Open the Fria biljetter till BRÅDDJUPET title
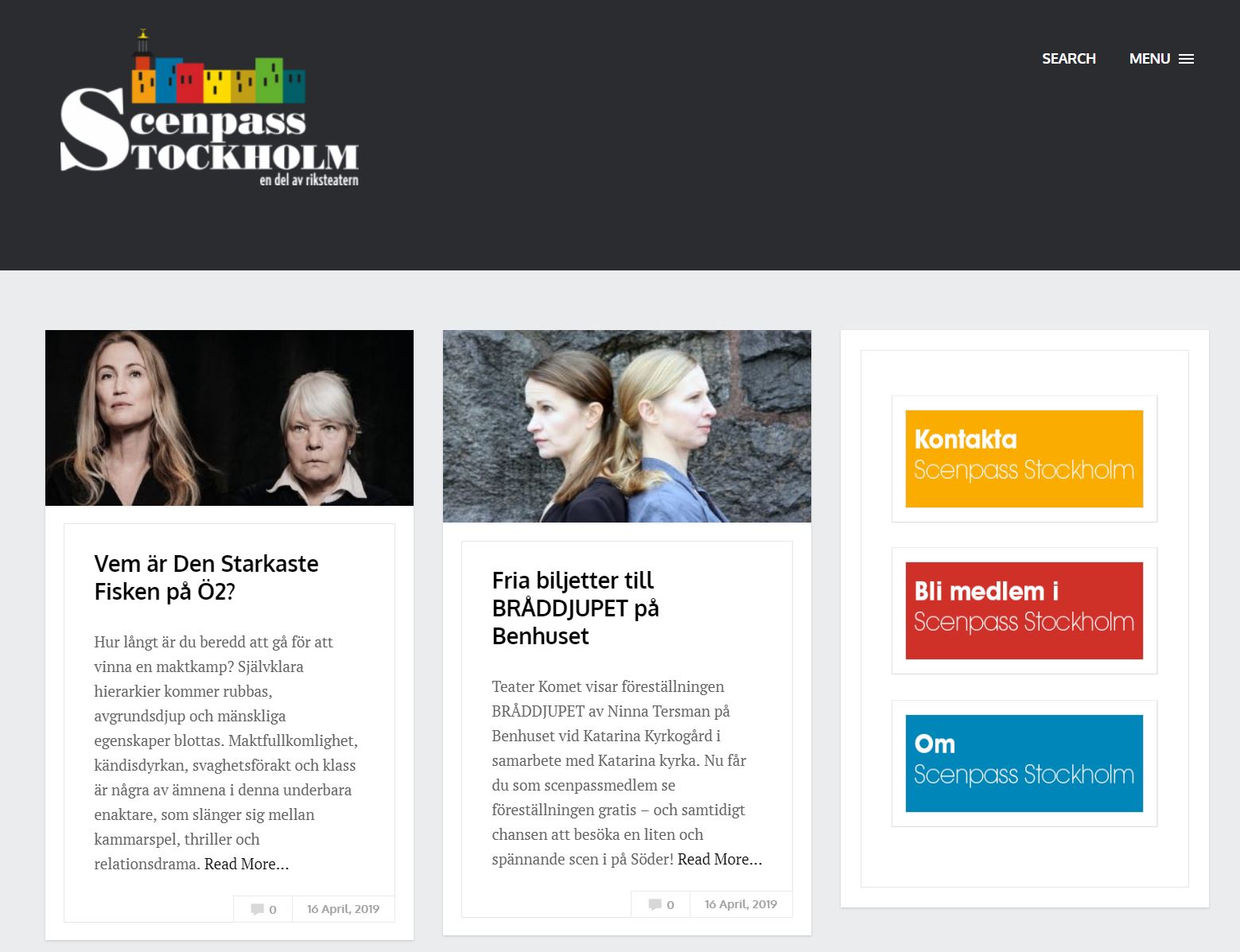 click(574, 608)
